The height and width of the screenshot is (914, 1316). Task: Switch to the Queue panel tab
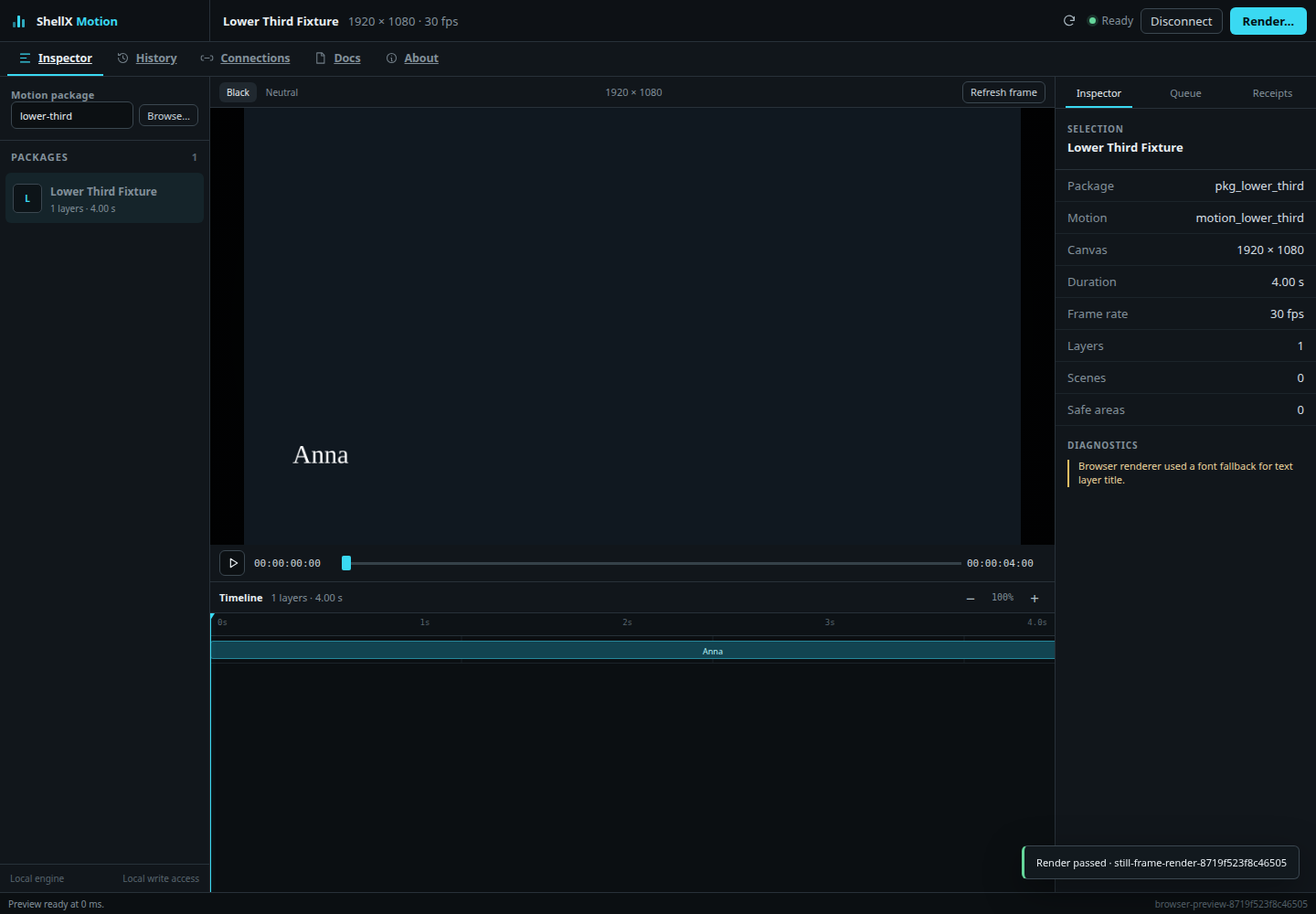click(1185, 93)
